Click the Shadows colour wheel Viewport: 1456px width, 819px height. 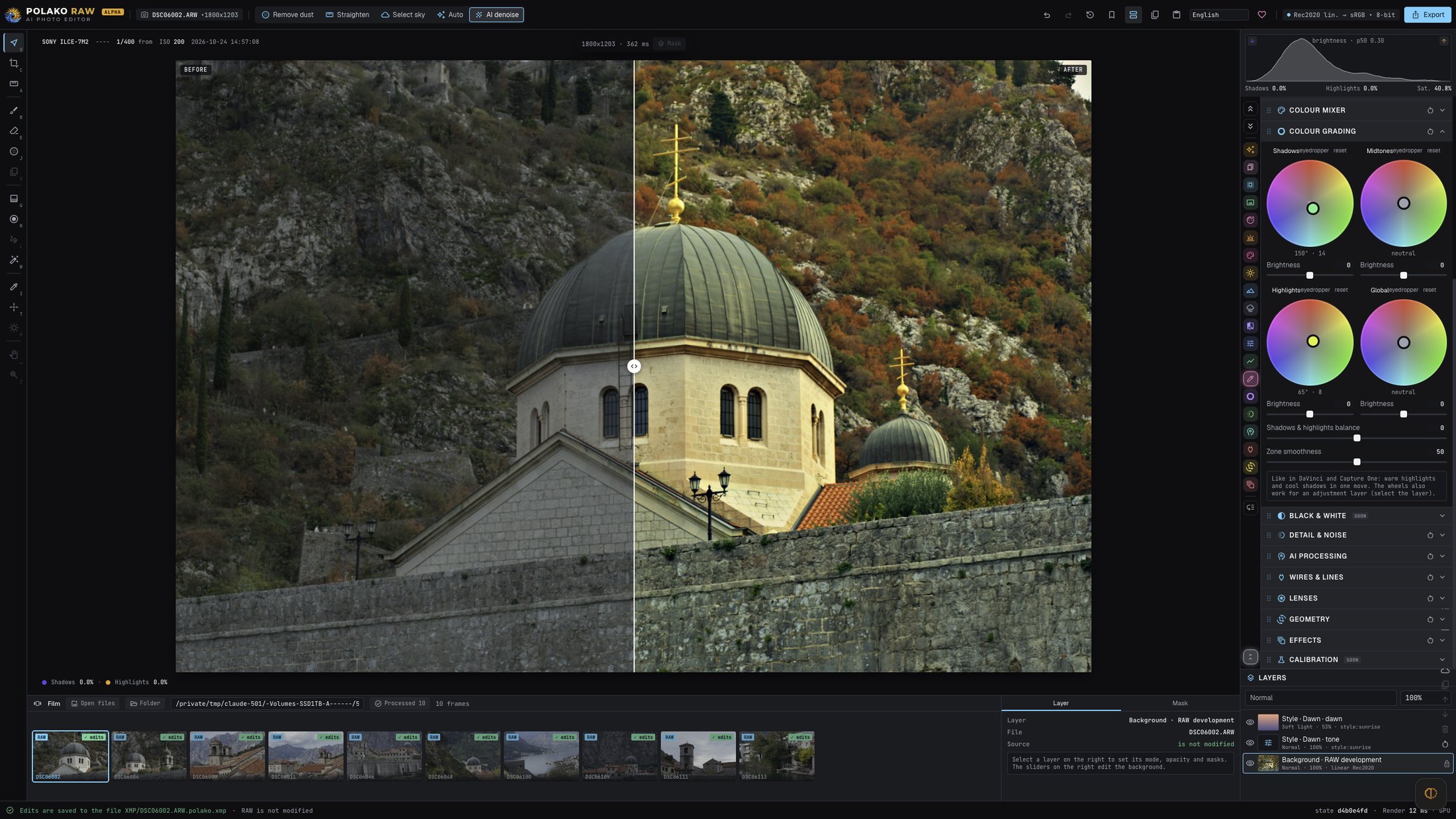(x=1309, y=203)
